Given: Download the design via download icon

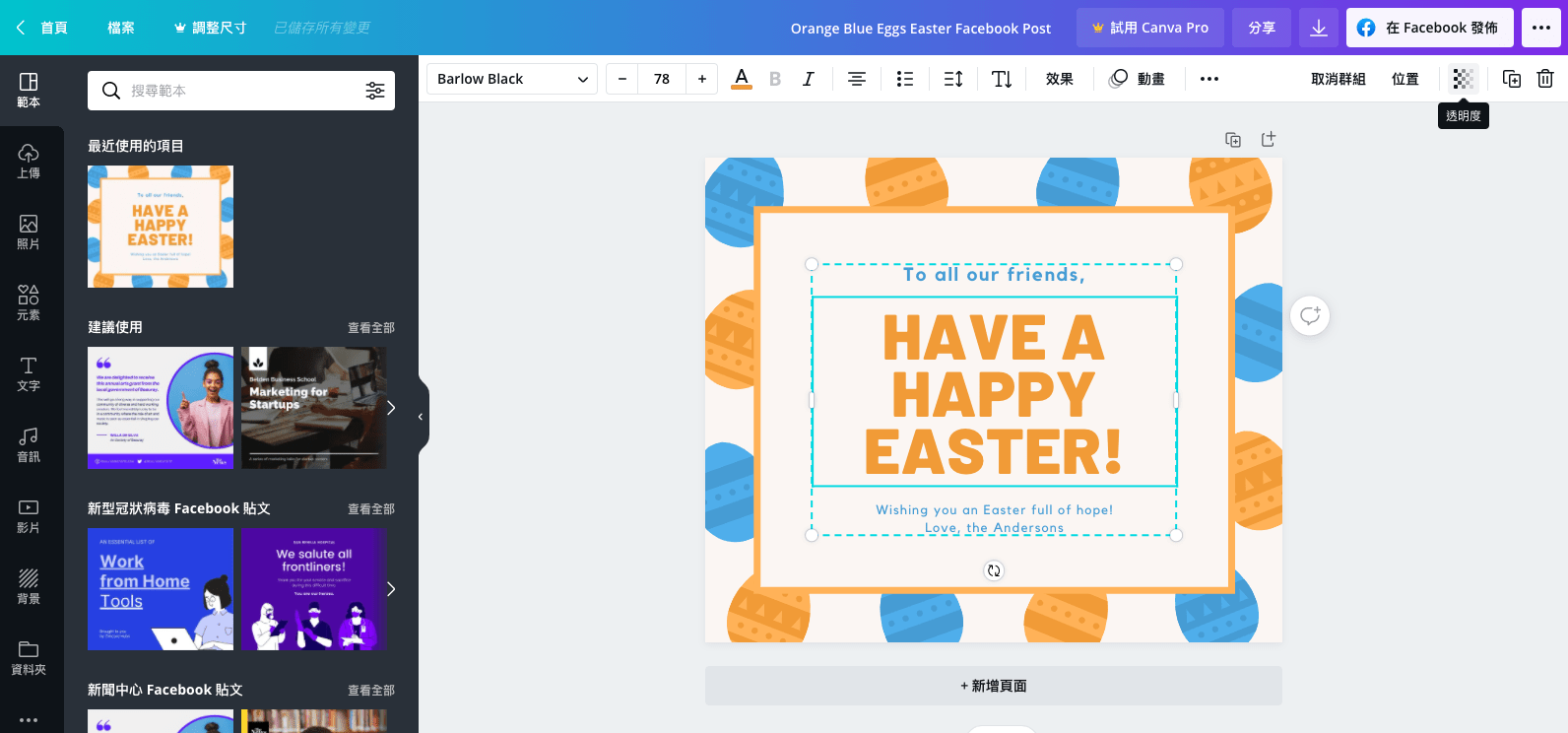Looking at the screenshot, I should point(1319,28).
